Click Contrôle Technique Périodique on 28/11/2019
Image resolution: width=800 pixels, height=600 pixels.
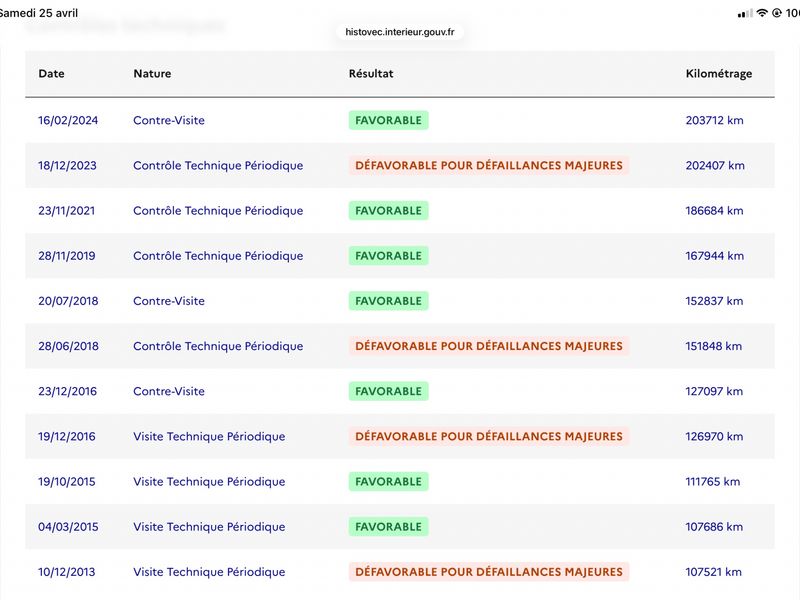[218, 256]
